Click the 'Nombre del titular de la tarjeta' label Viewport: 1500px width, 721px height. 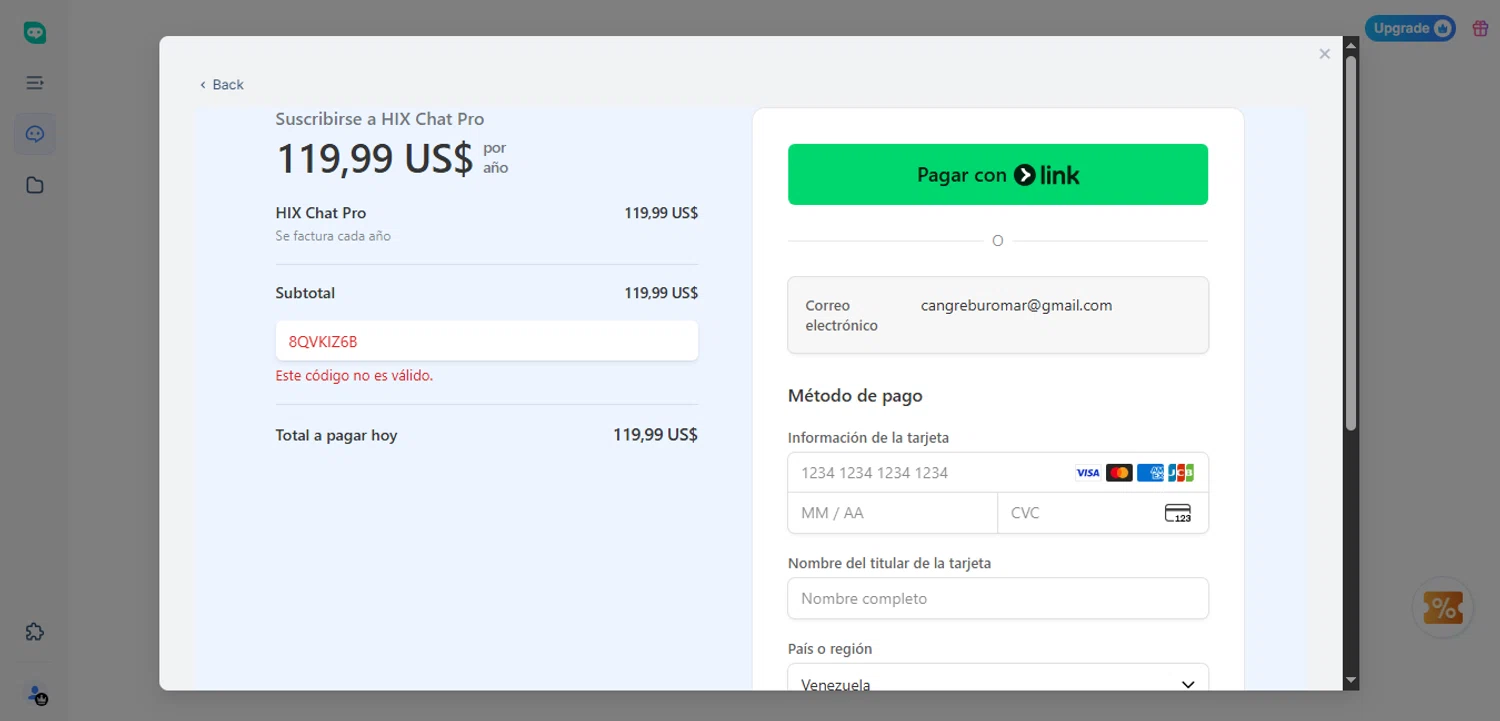889,563
